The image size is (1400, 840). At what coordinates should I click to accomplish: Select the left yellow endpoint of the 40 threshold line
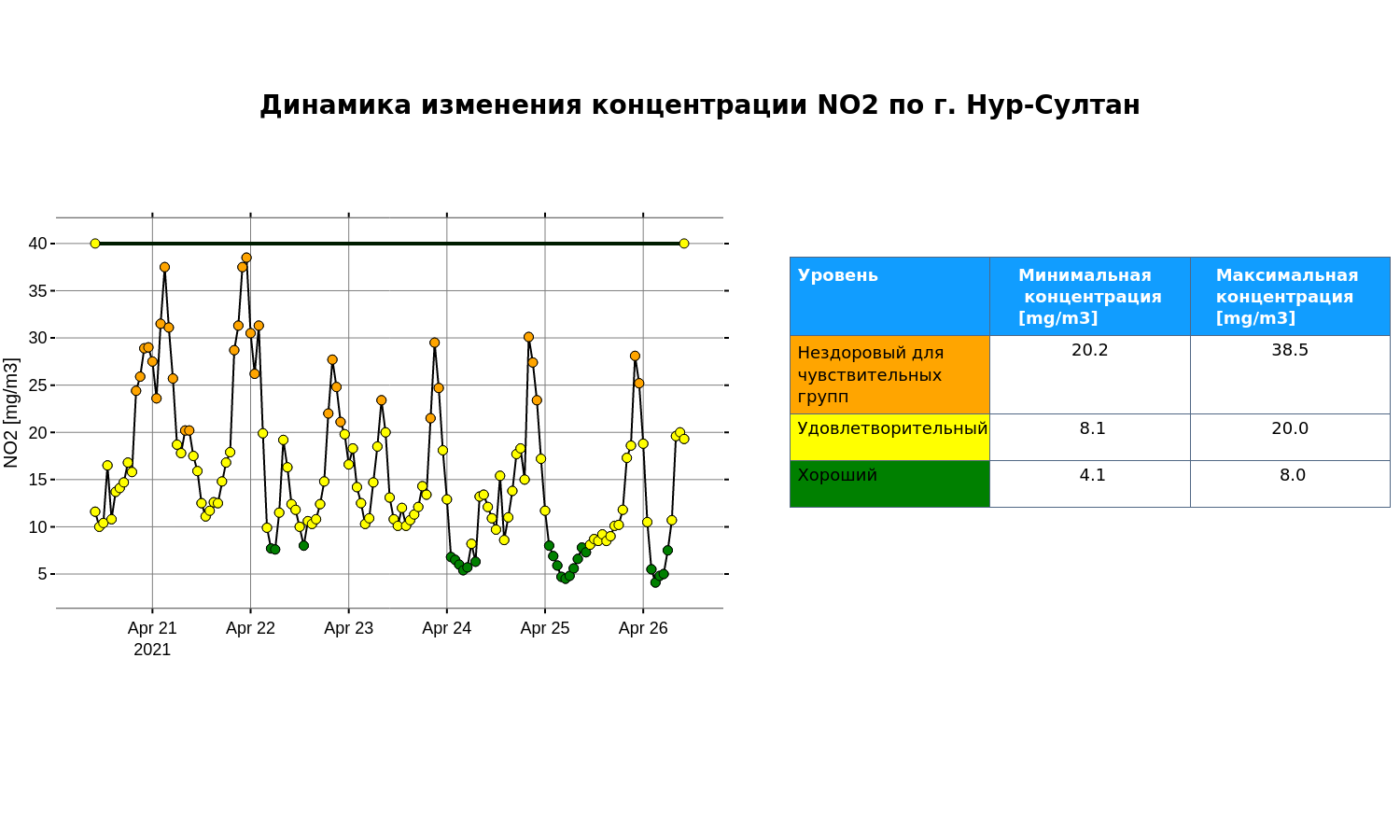point(95,244)
